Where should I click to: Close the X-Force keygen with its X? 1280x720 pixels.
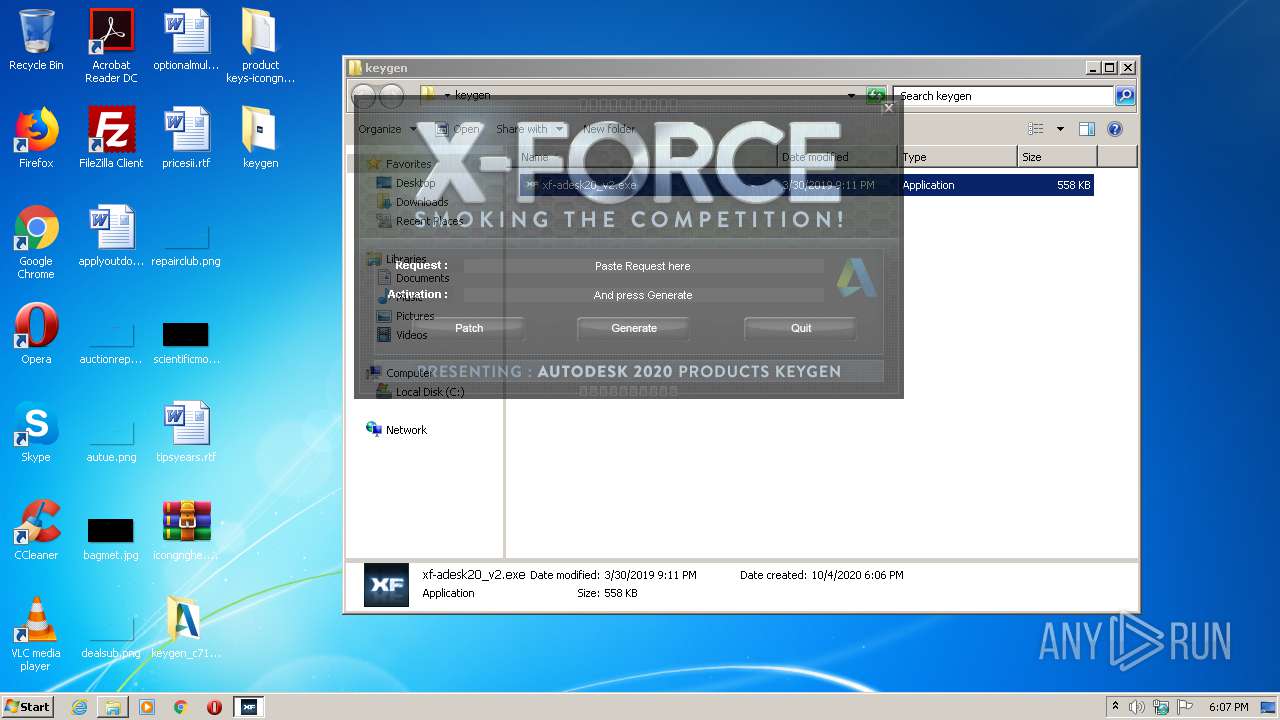[887, 108]
